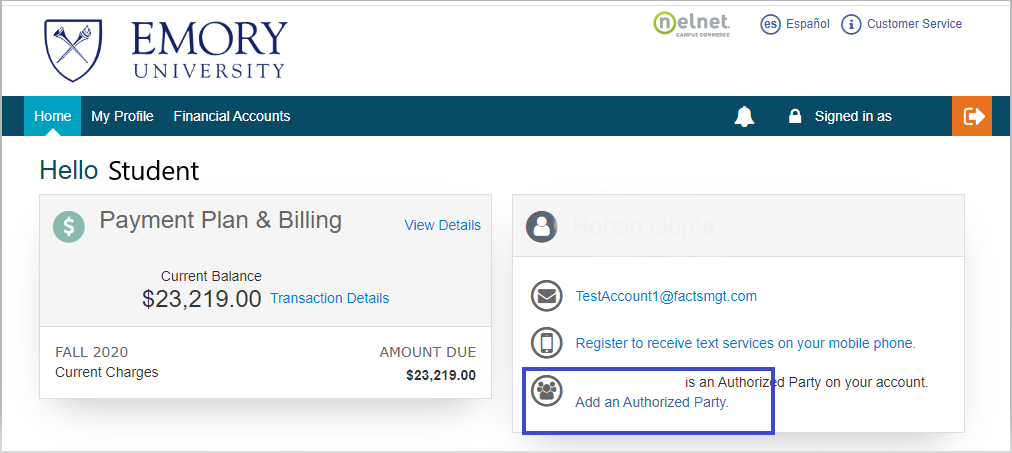Click the mobile phone icon

546,343
